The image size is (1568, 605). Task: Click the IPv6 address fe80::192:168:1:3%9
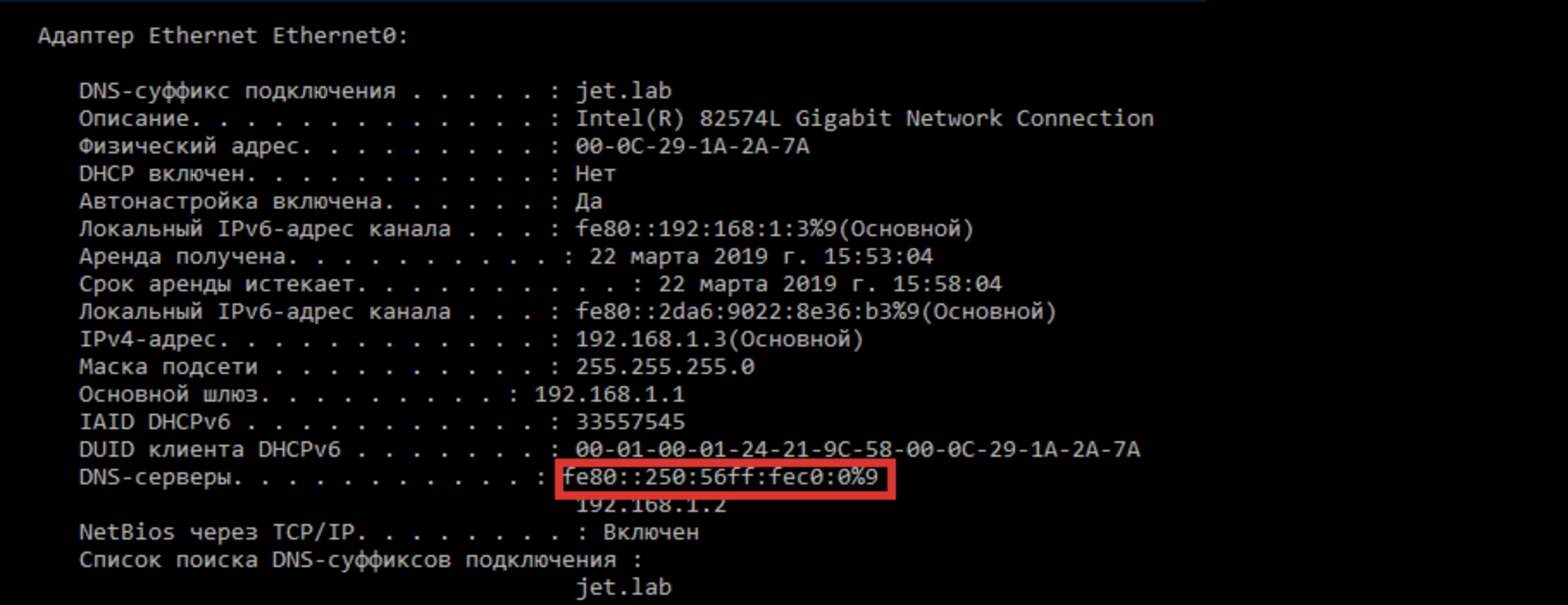click(706, 229)
